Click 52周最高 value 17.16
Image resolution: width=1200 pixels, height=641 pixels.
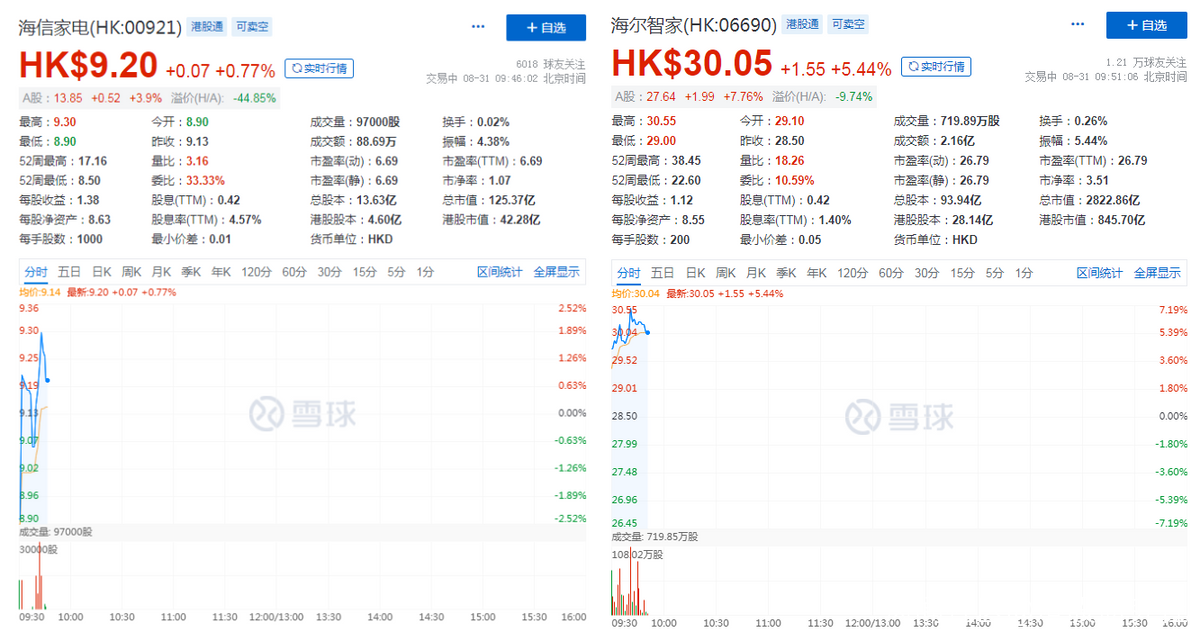94,161
